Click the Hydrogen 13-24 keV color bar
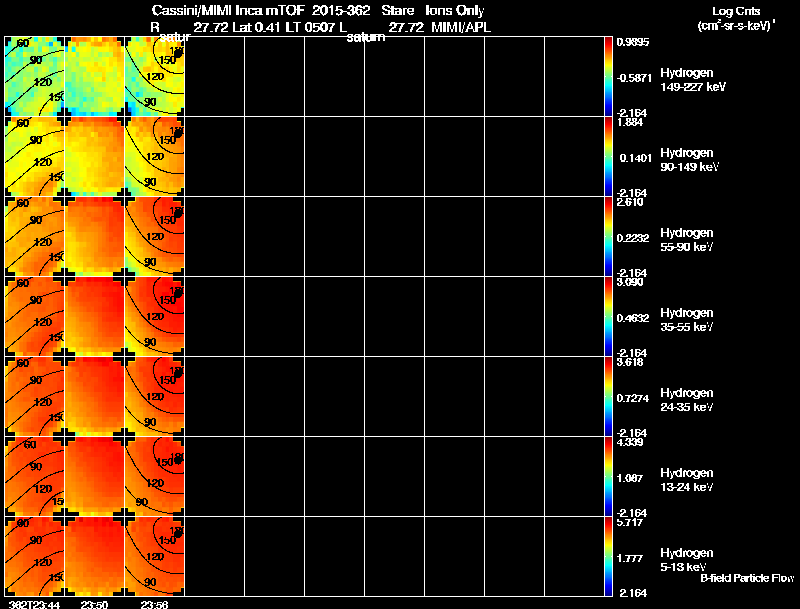 [x=608, y=477]
